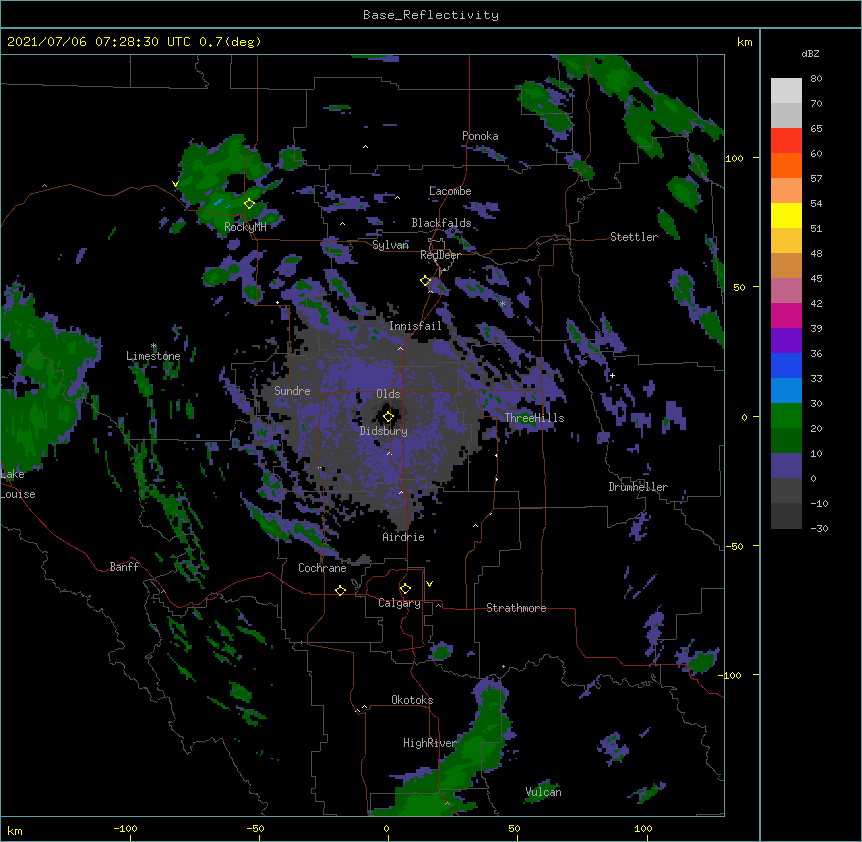Click the ThreeHills city label
This screenshot has height=842, width=862.
[x=534, y=418]
